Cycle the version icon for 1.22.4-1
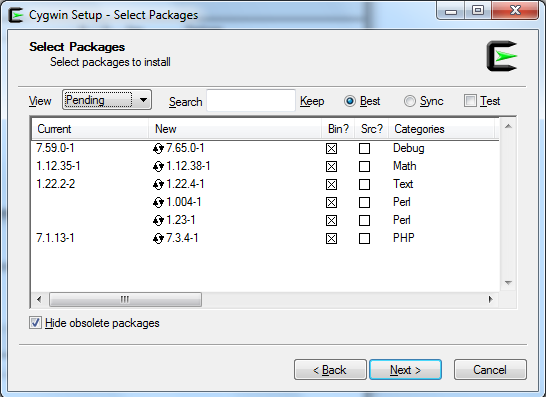The width and height of the screenshot is (546, 397). coord(158,185)
